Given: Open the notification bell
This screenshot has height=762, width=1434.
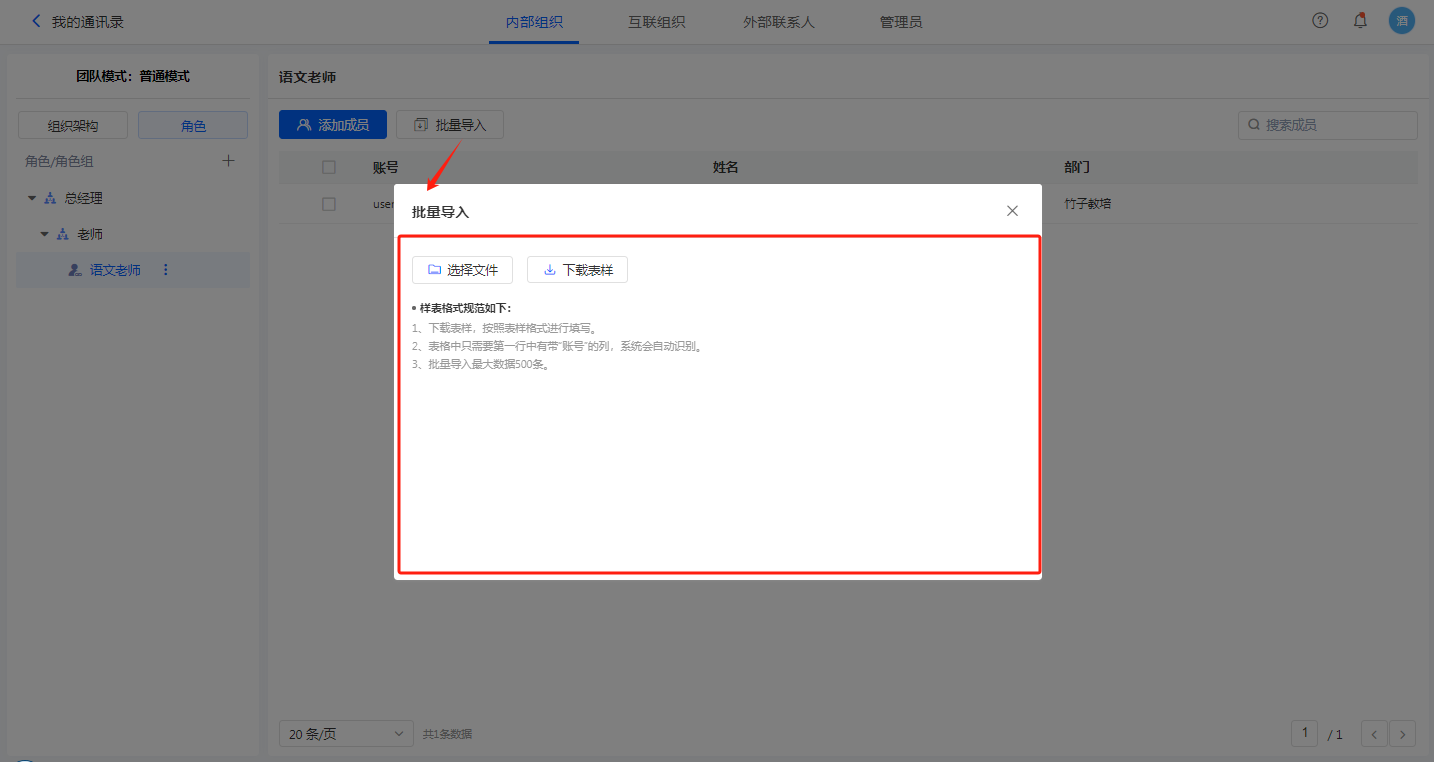Looking at the screenshot, I should (1360, 21).
